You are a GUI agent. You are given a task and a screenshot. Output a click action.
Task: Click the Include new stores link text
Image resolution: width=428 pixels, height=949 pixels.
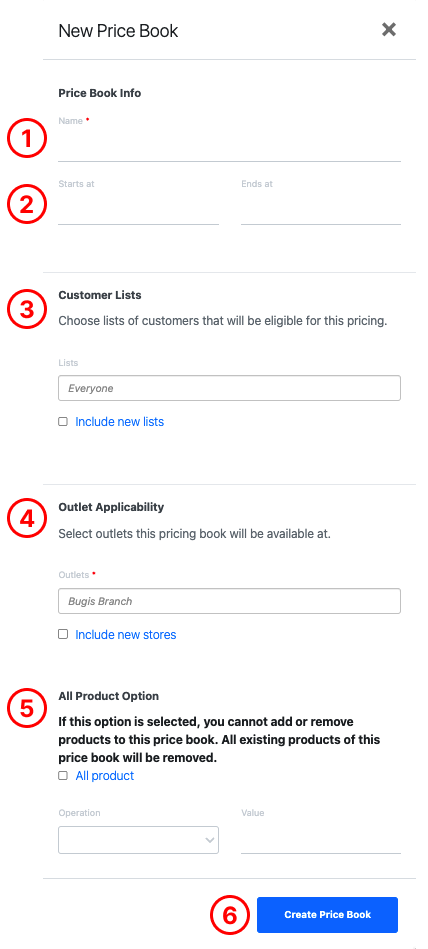point(126,635)
